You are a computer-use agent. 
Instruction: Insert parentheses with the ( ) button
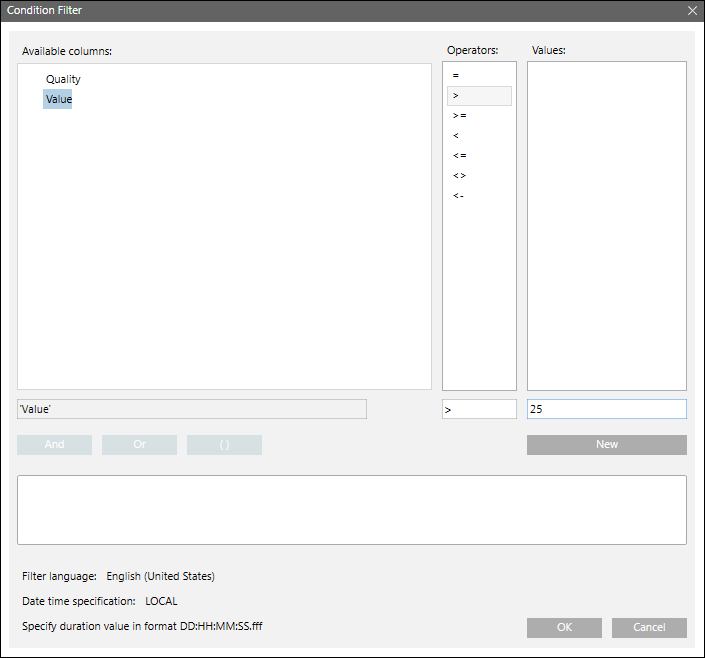[x=224, y=445]
